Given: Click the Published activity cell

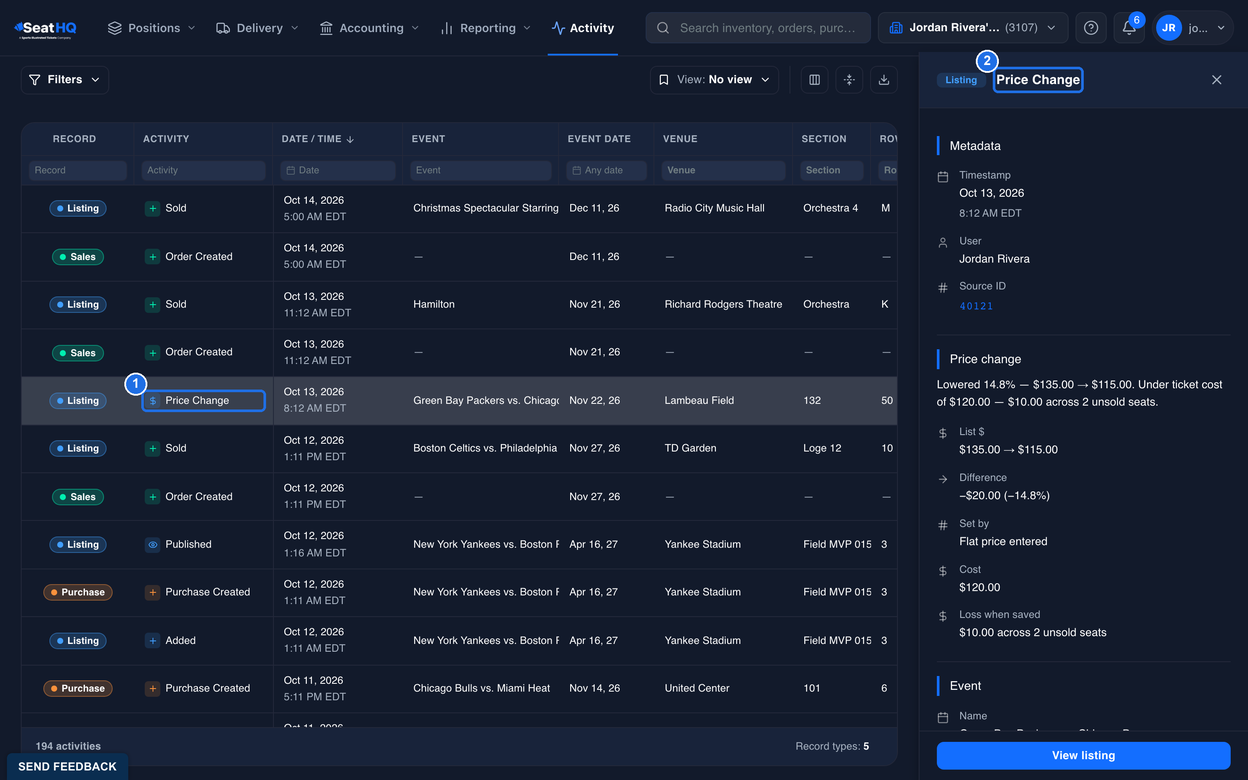Looking at the screenshot, I should tap(188, 544).
